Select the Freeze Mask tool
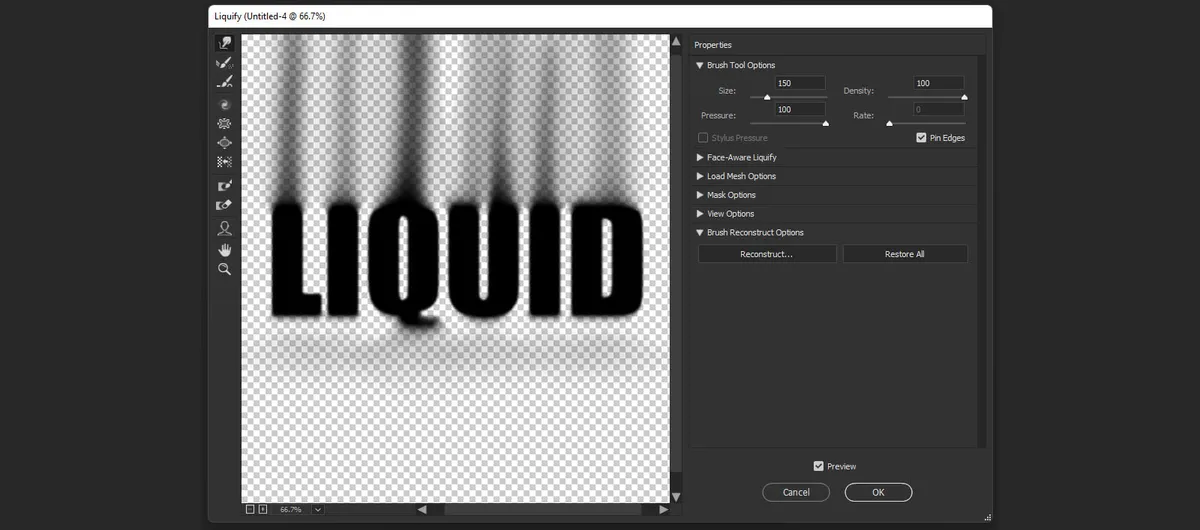1200x530 pixels. [x=224, y=186]
